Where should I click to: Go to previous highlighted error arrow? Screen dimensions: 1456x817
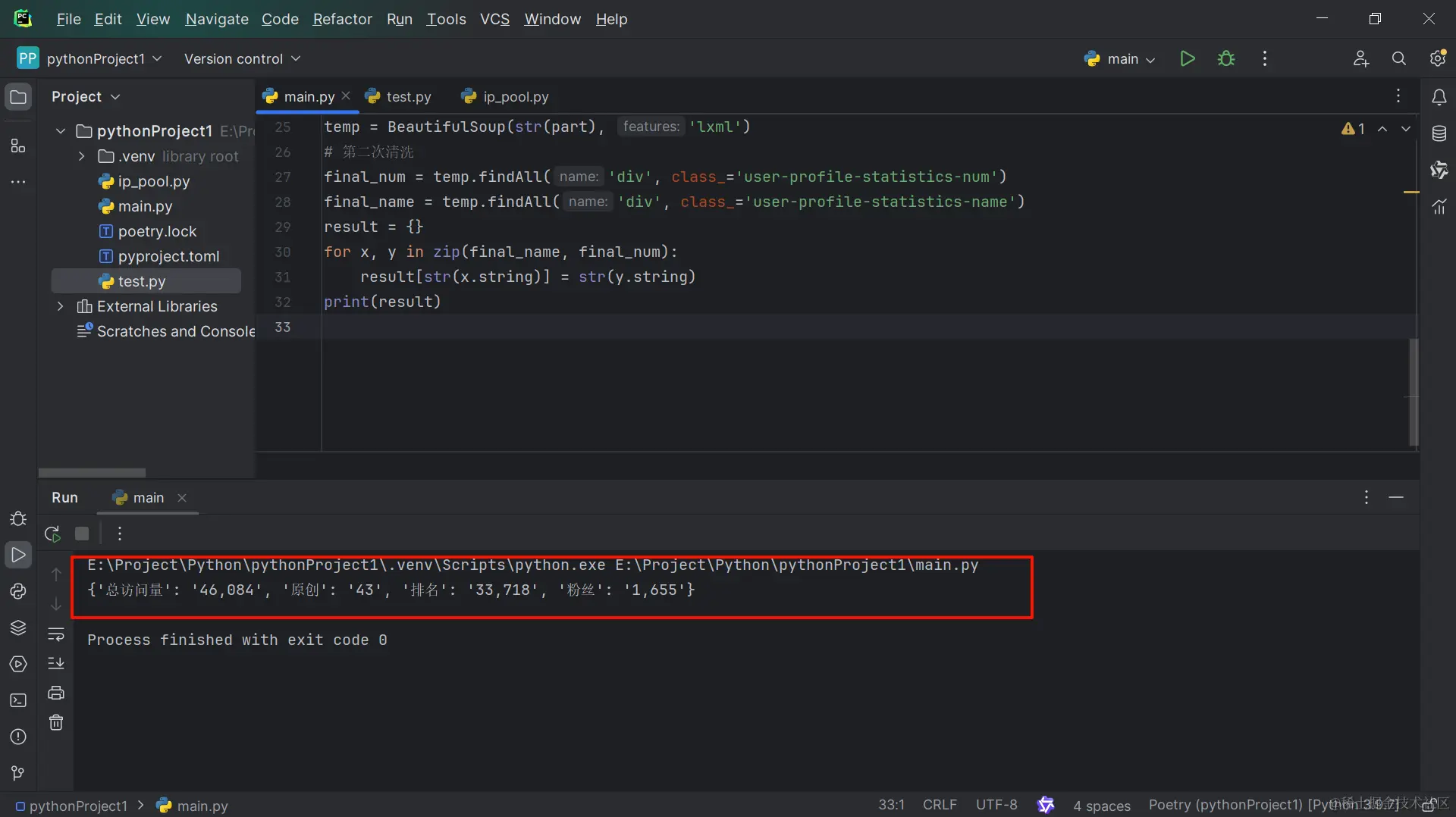[1382, 129]
